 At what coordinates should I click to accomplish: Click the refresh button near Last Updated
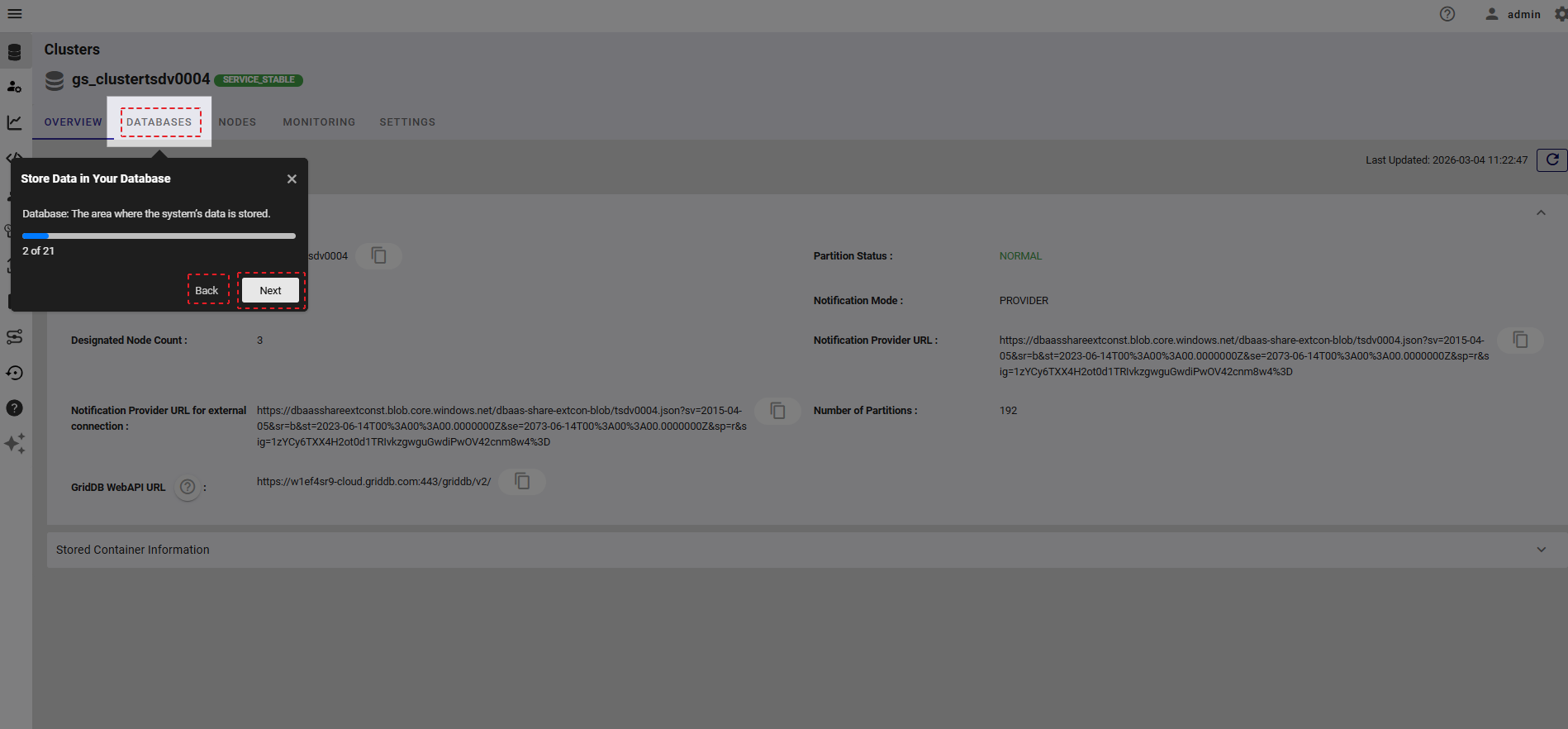pyautogui.click(x=1551, y=160)
